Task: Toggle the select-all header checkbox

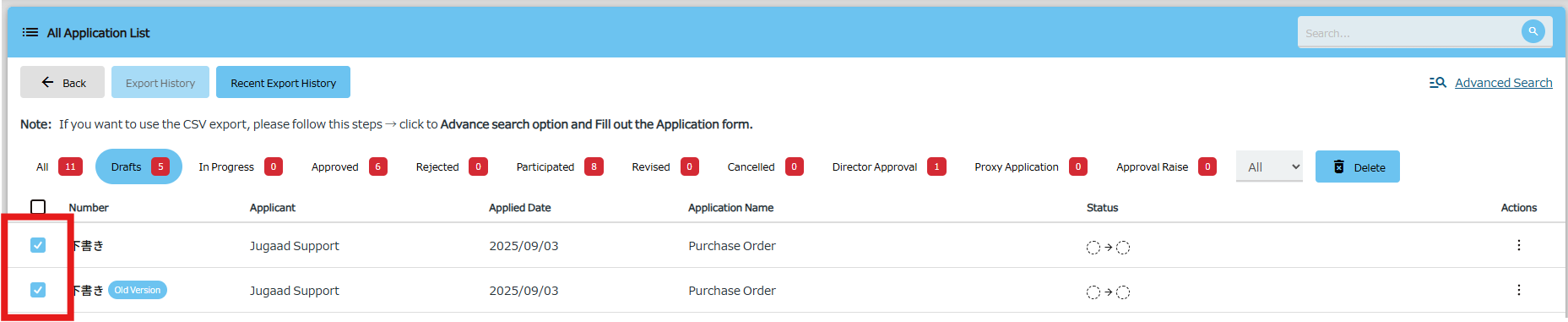Action: point(38,207)
